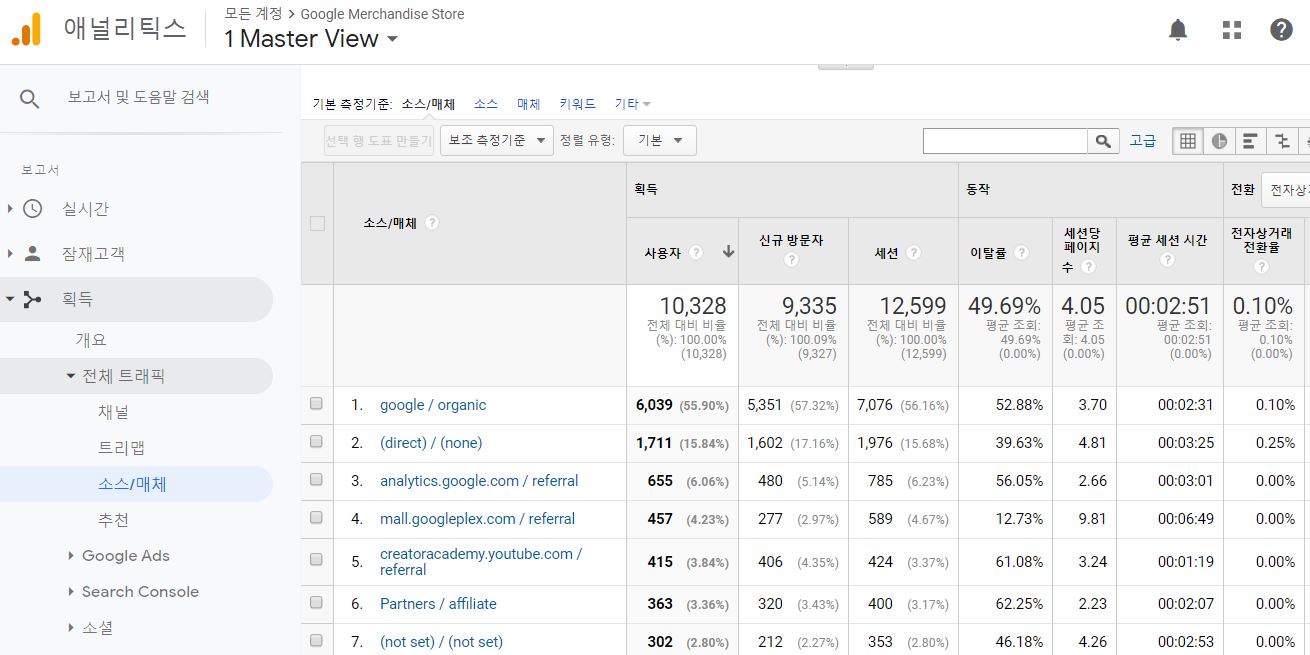1310x655 pixels.
Task: Check the analytics.google.com / referral checkbox
Action: pos(316,480)
